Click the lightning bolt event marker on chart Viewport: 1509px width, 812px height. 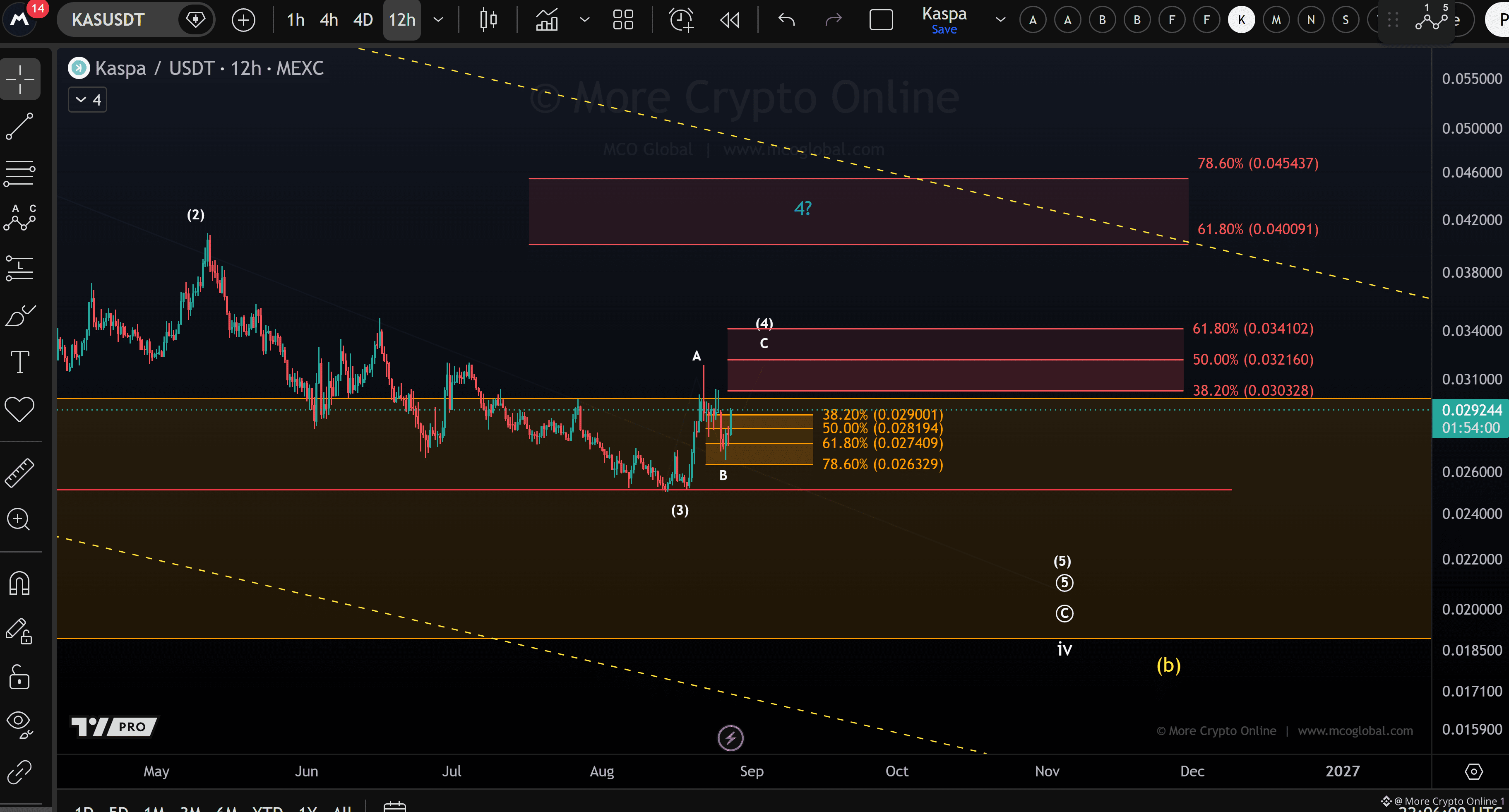(730, 738)
